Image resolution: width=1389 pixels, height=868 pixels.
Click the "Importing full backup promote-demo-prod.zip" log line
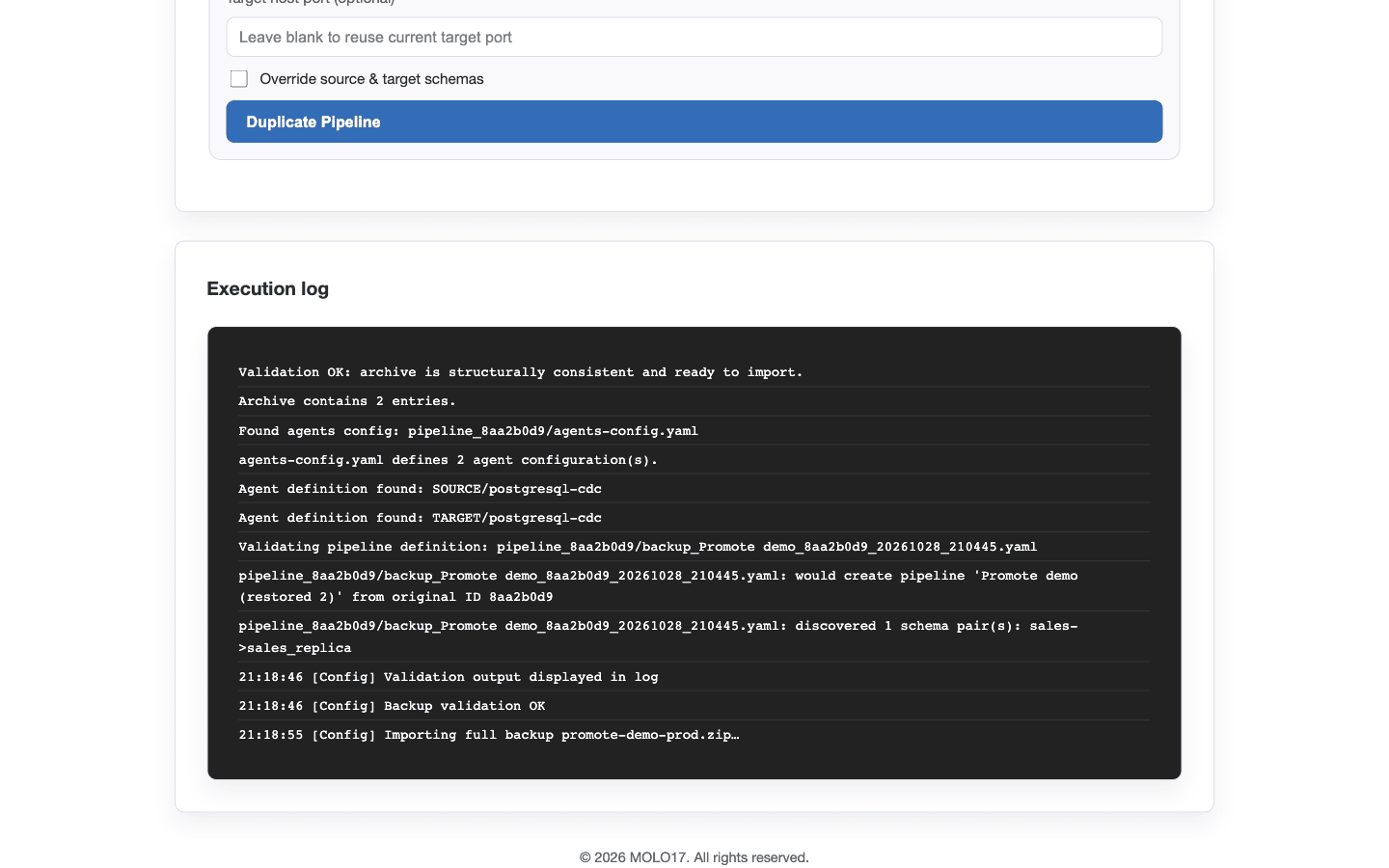point(694,735)
